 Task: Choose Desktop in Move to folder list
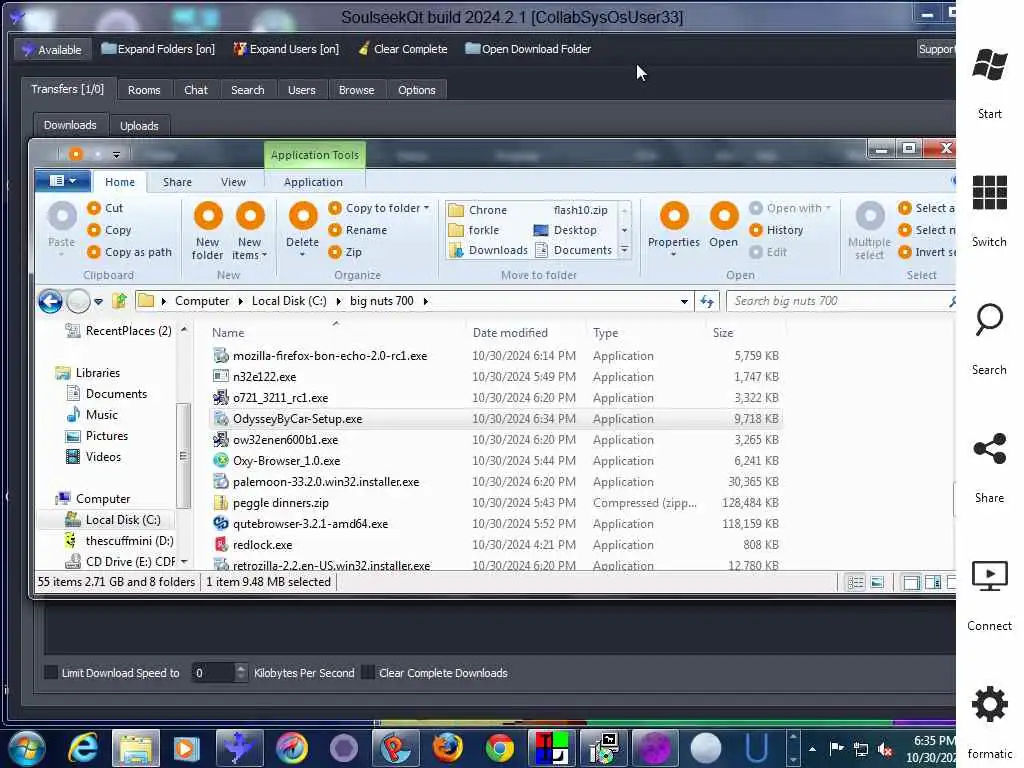pos(566,230)
